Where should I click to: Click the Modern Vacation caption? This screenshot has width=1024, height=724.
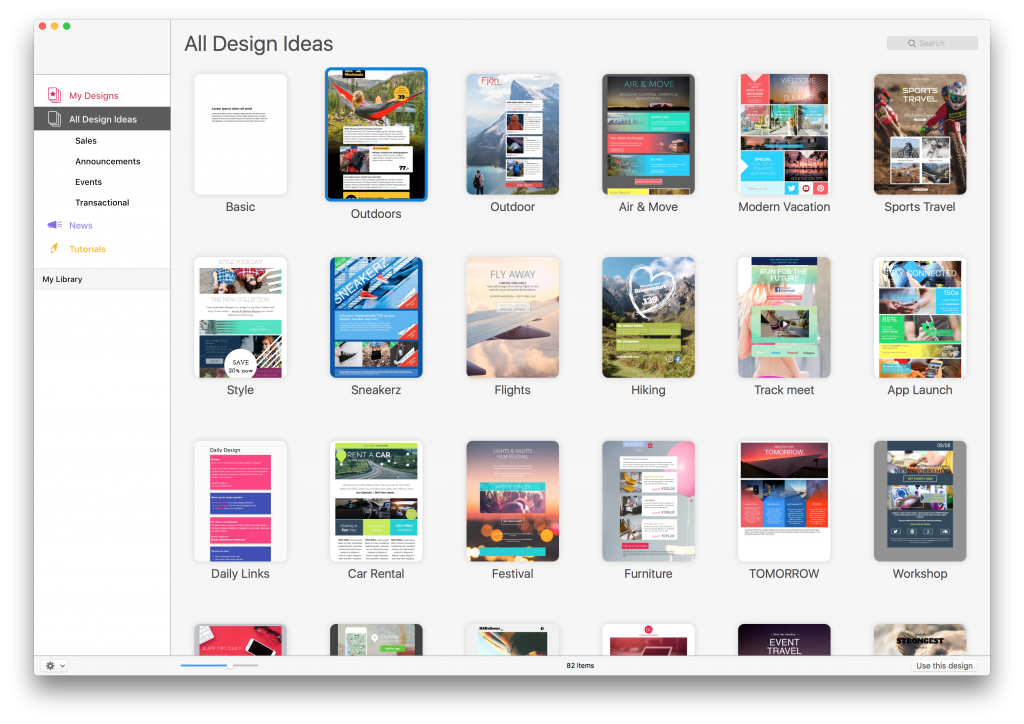pos(784,207)
